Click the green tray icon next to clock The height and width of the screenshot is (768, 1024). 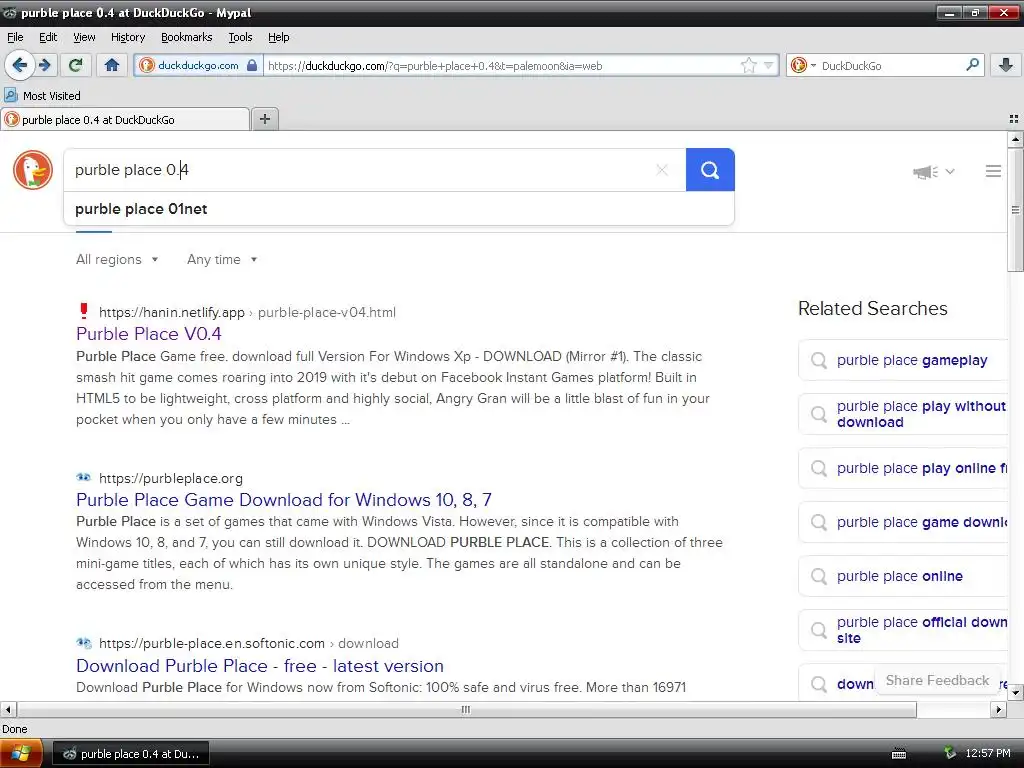[950, 753]
